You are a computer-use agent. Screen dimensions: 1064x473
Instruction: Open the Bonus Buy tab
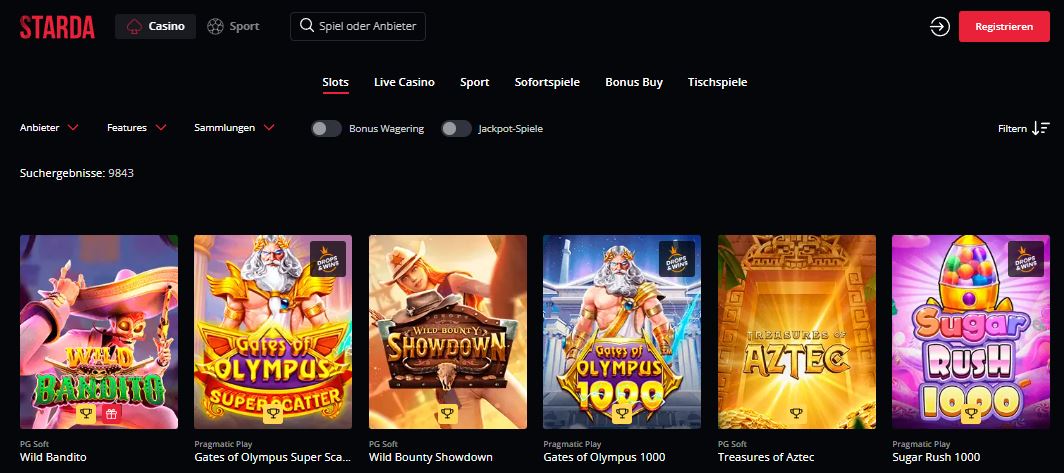[x=634, y=82]
